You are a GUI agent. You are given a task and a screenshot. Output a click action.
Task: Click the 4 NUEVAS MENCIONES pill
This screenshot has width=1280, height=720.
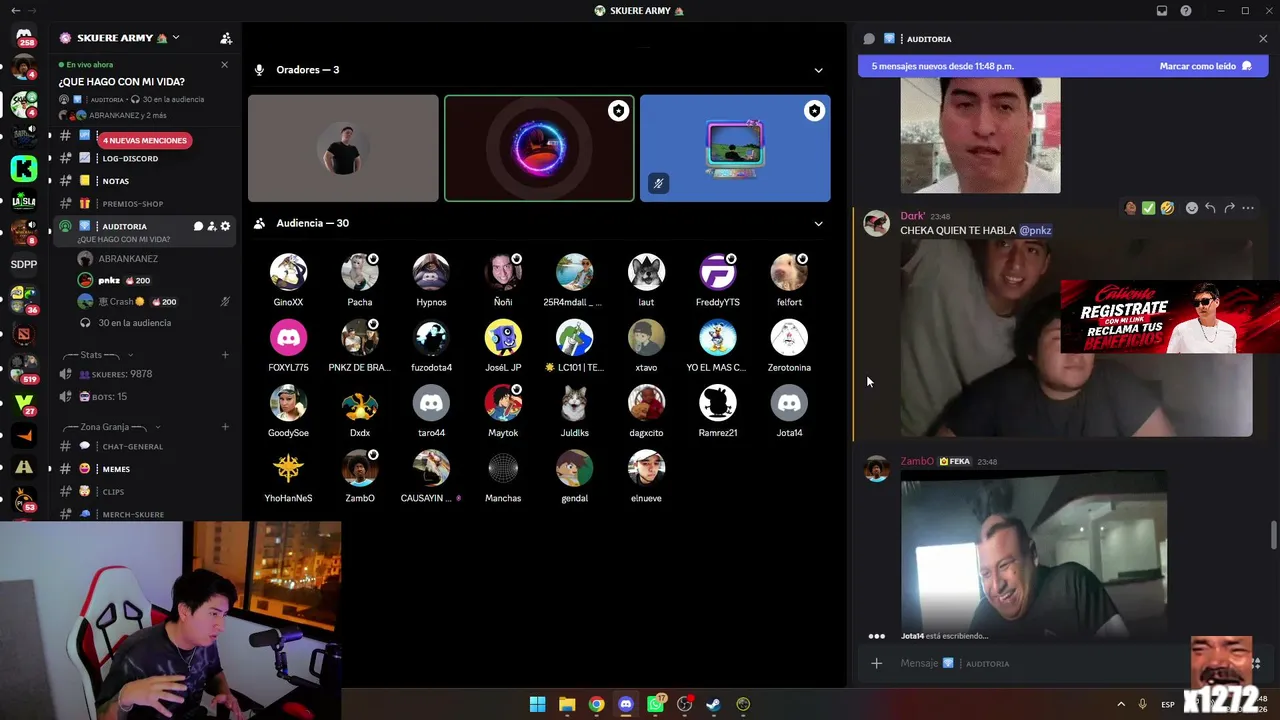click(x=144, y=140)
